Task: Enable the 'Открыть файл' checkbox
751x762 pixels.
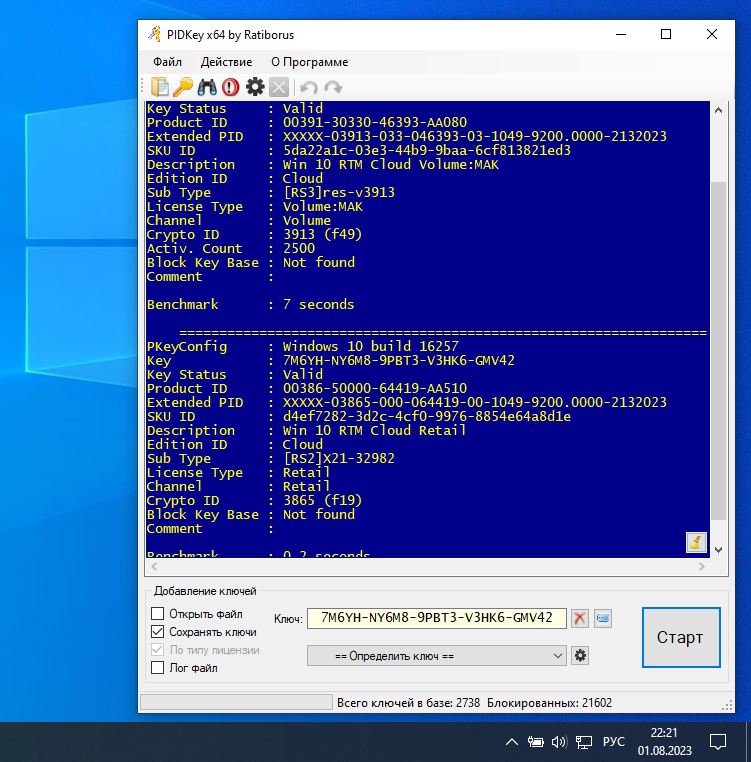Action: [157, 614]
